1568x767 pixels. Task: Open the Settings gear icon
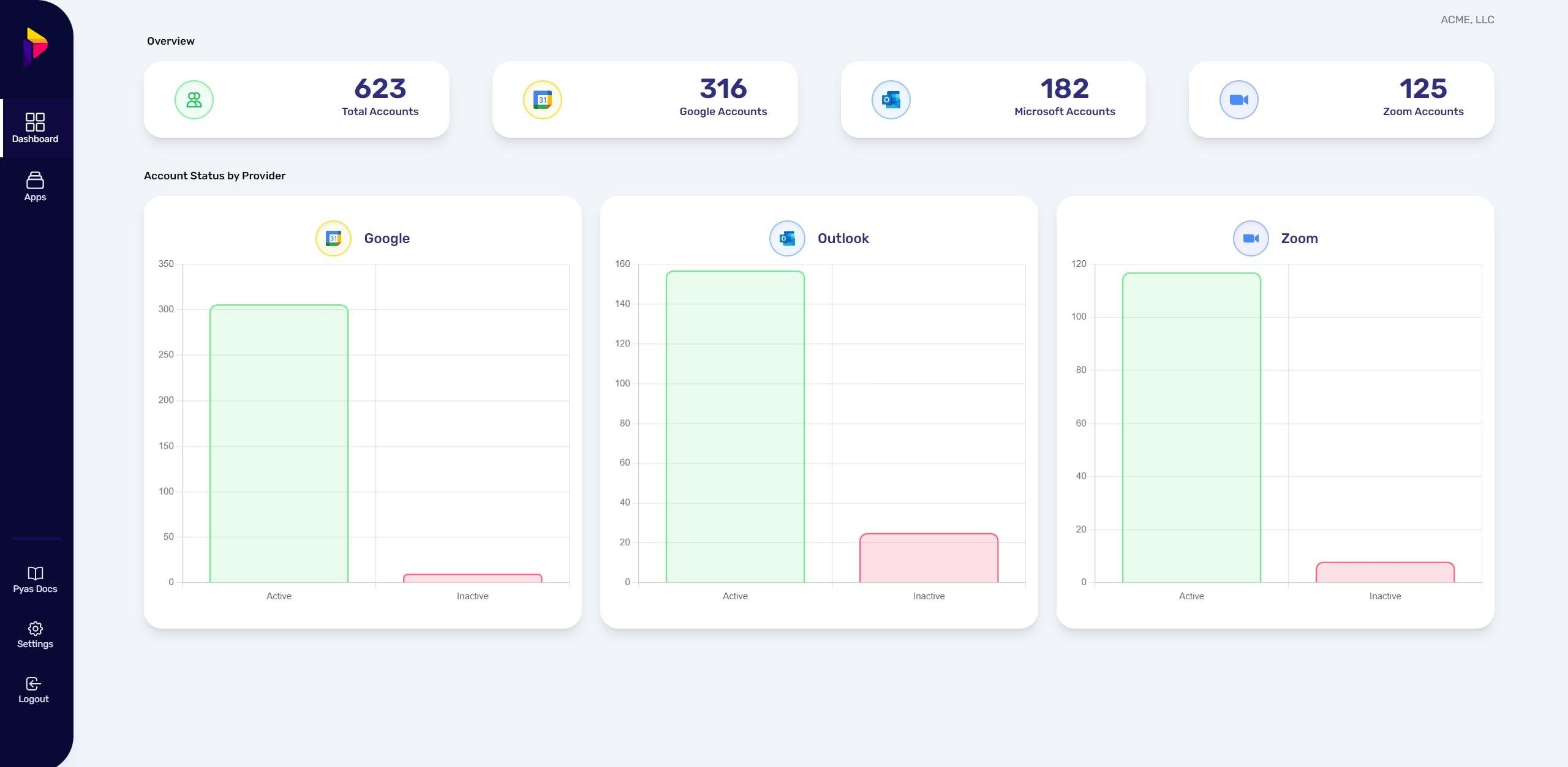point(35,629)
